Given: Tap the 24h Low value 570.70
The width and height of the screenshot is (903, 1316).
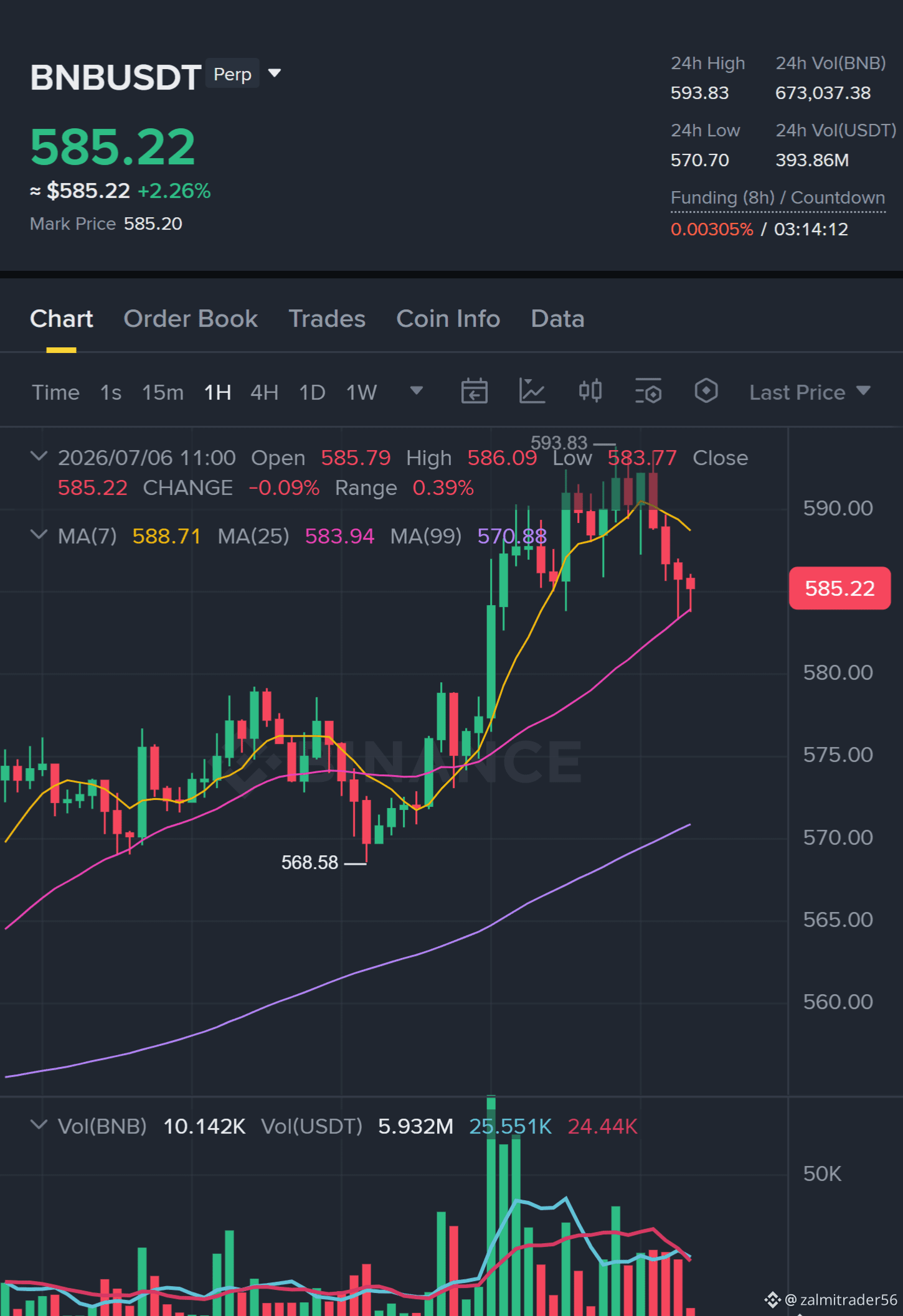Looking at the screenshot, I should pos(699,160).
